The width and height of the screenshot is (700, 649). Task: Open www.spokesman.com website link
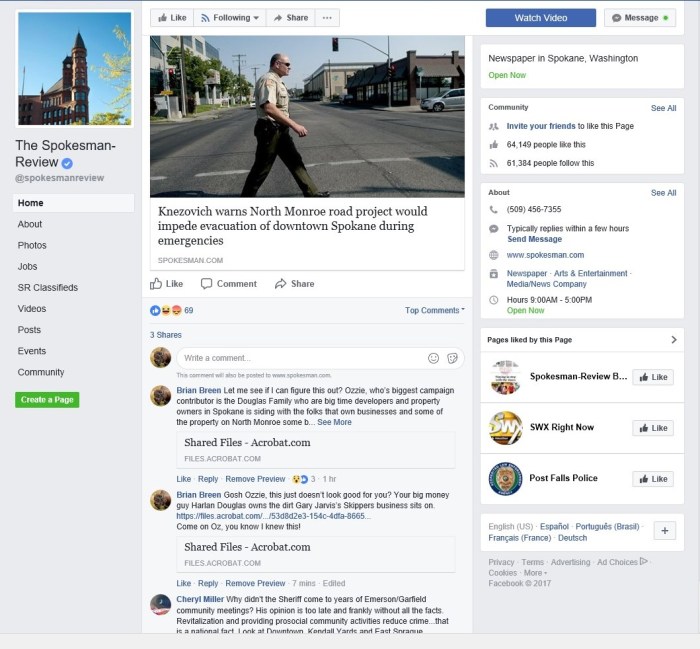click(x=545, y=255)
